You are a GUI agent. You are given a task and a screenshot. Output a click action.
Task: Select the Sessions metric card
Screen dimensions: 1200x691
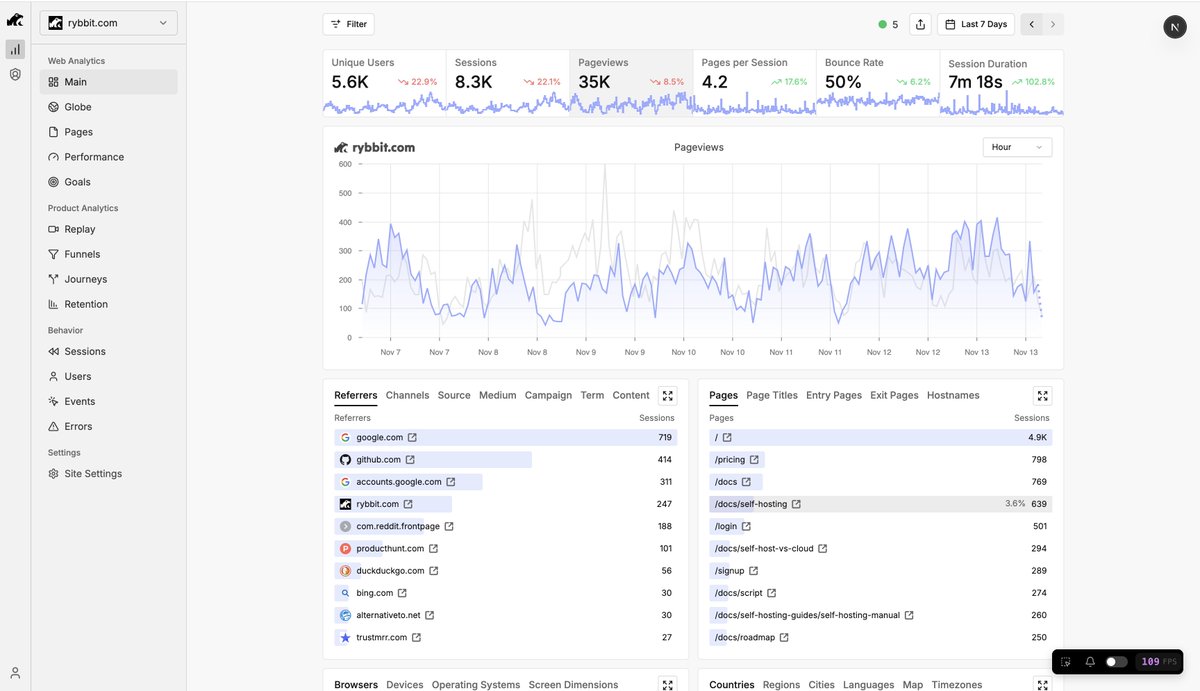(507, 83)
